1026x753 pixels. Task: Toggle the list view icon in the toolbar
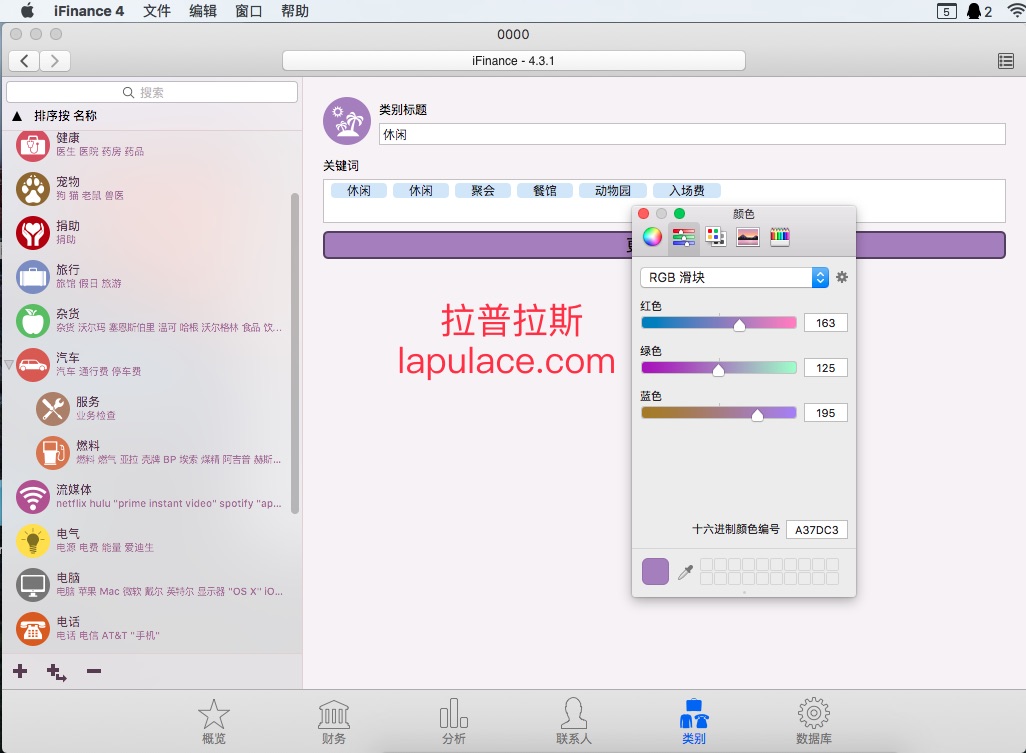[1006, 61]
